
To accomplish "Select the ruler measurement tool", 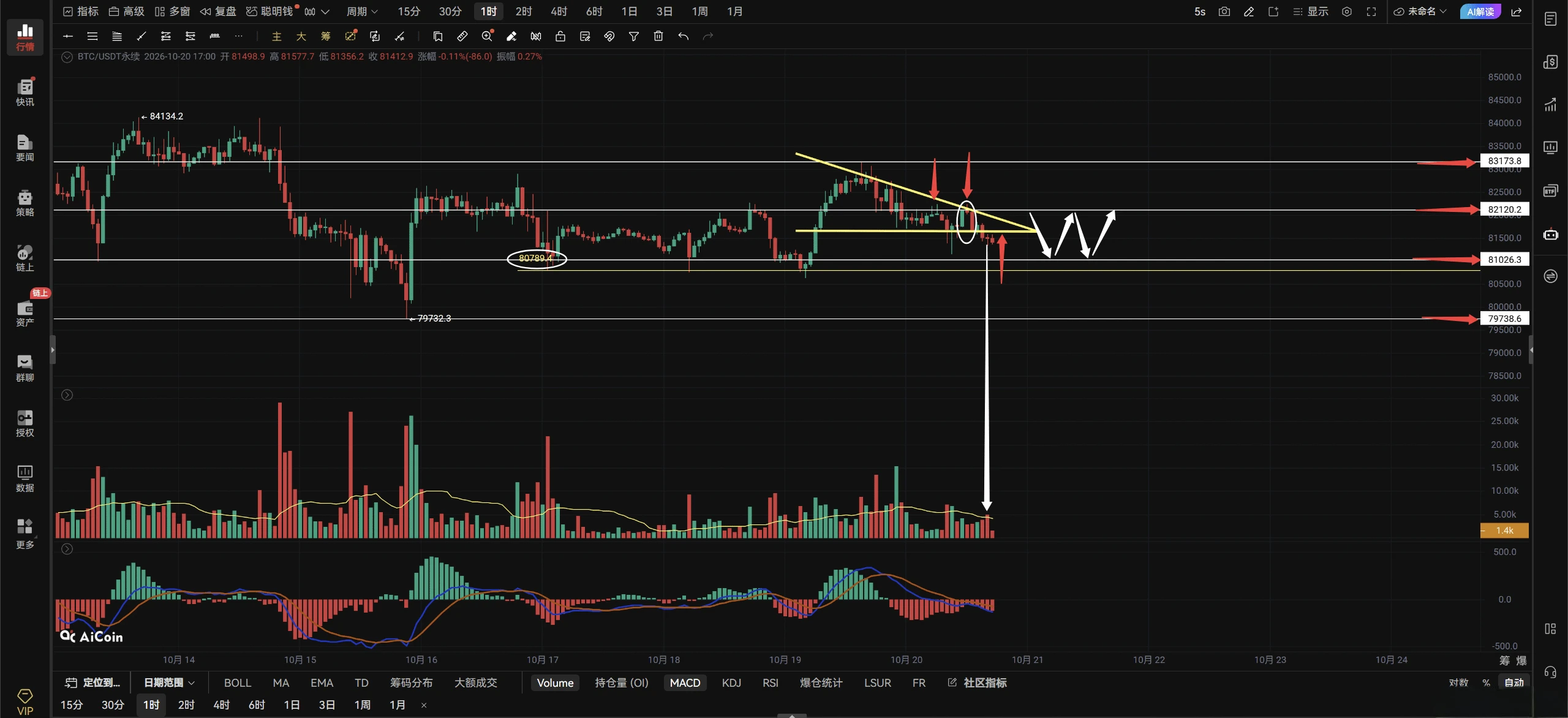I will 462,37.
